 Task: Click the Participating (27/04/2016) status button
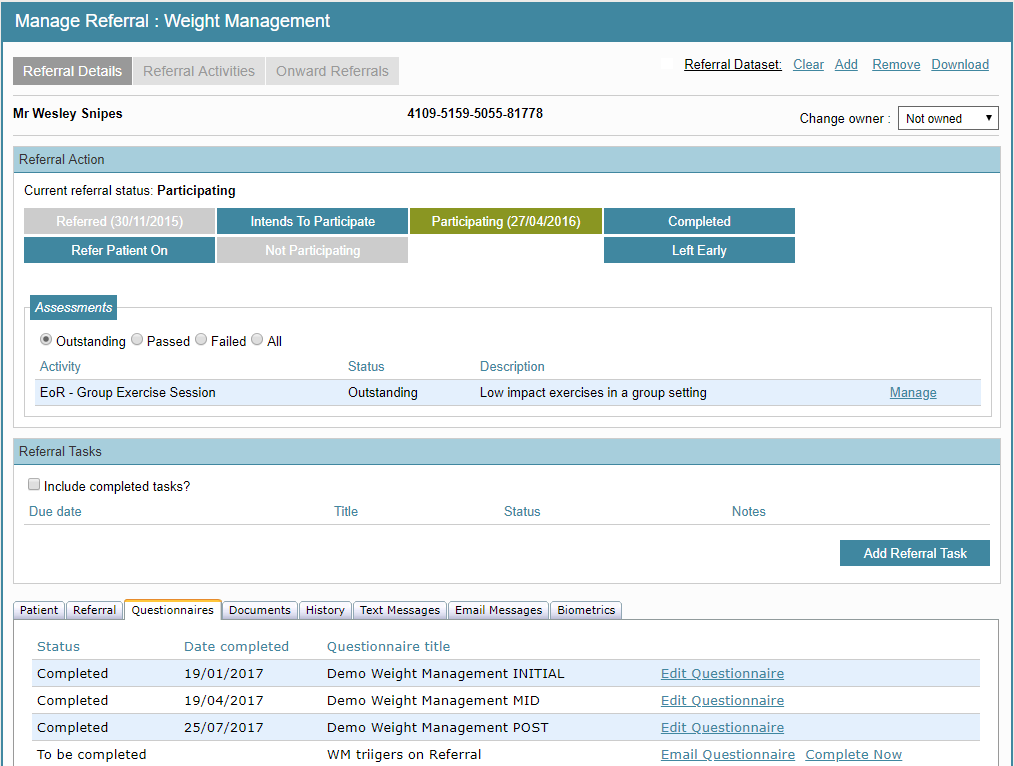coord(506,221)
